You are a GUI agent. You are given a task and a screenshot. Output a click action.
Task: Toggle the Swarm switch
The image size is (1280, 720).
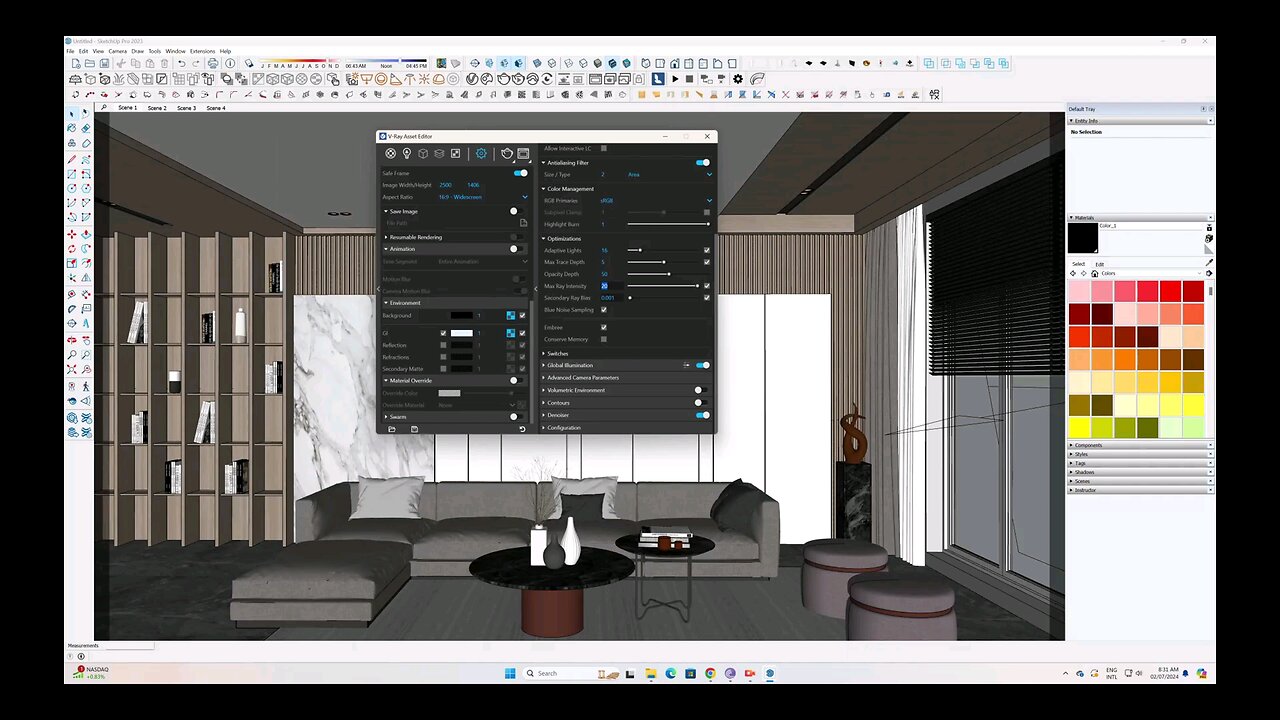(516, 416)
